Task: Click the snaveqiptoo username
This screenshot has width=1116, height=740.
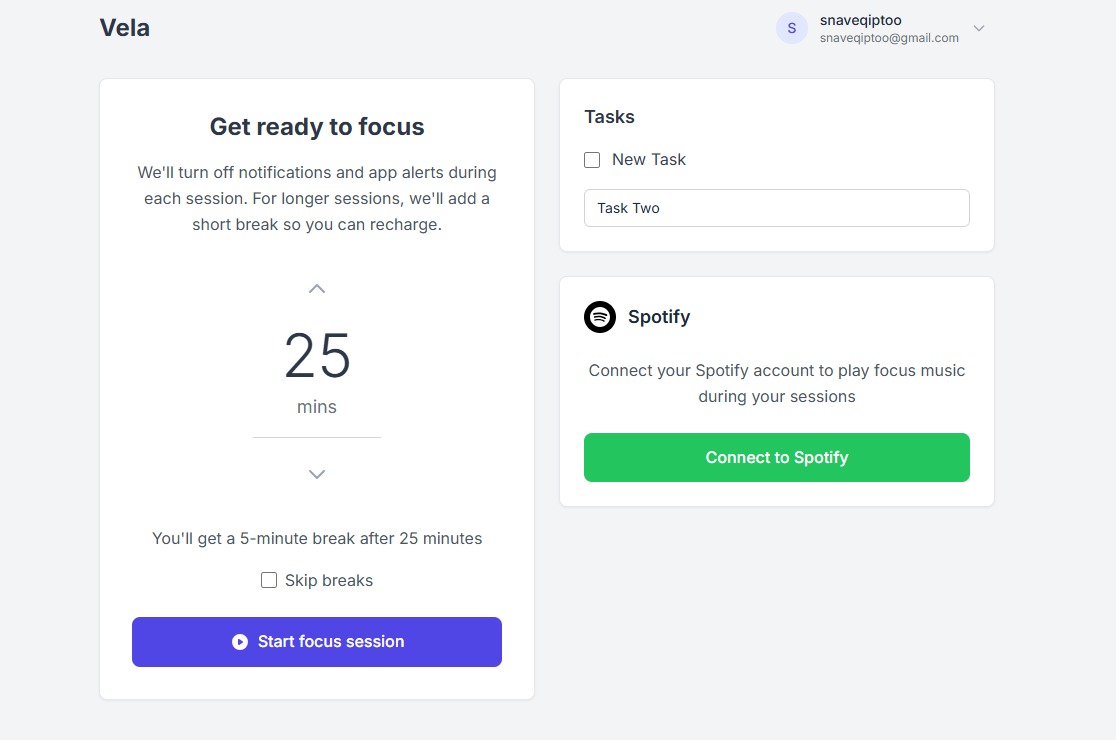Action: click(x=860, y=20)
